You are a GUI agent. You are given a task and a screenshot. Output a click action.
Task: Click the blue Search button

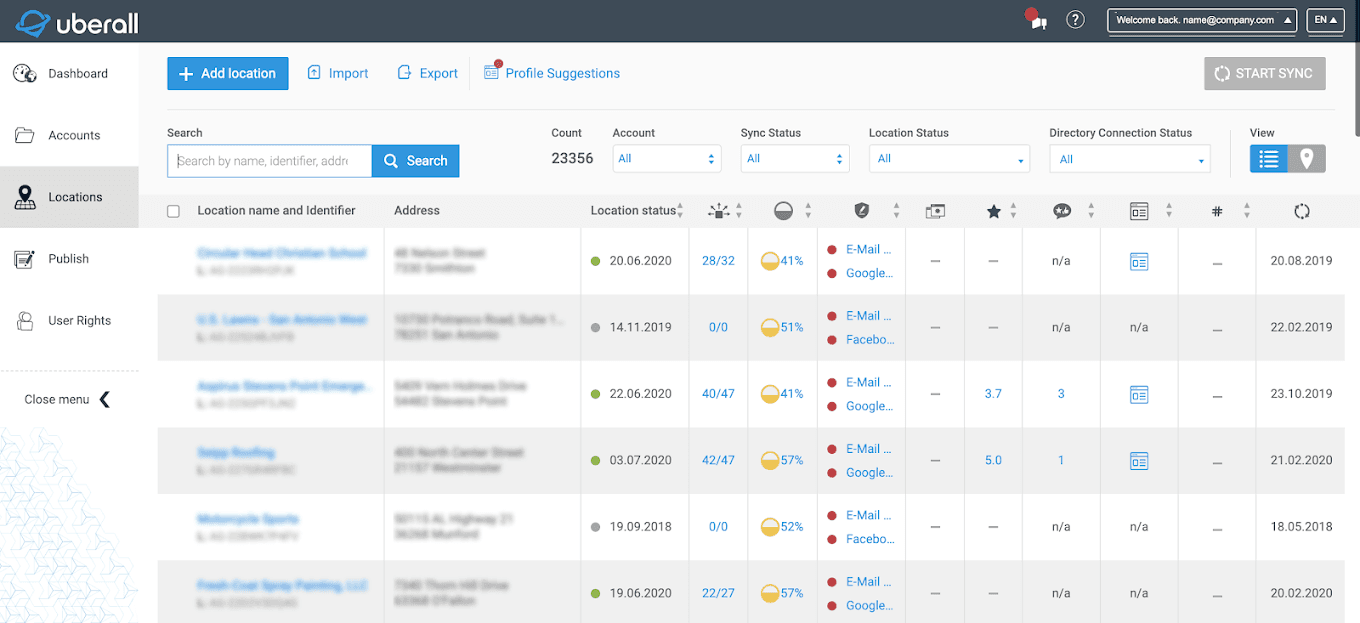(x=416, y=161)
